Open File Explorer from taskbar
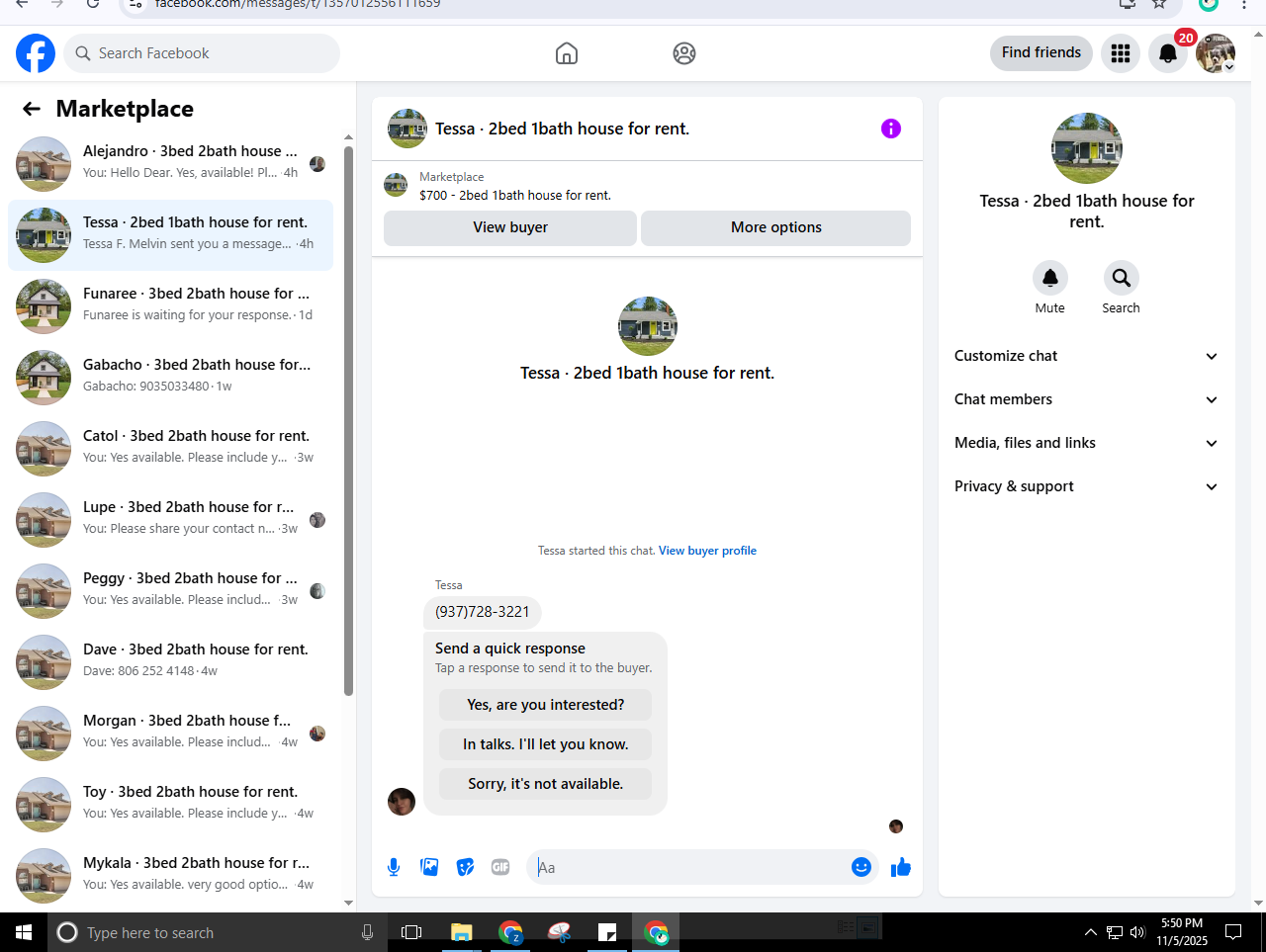Screen dimensions: 1266x952 (462, 932)
